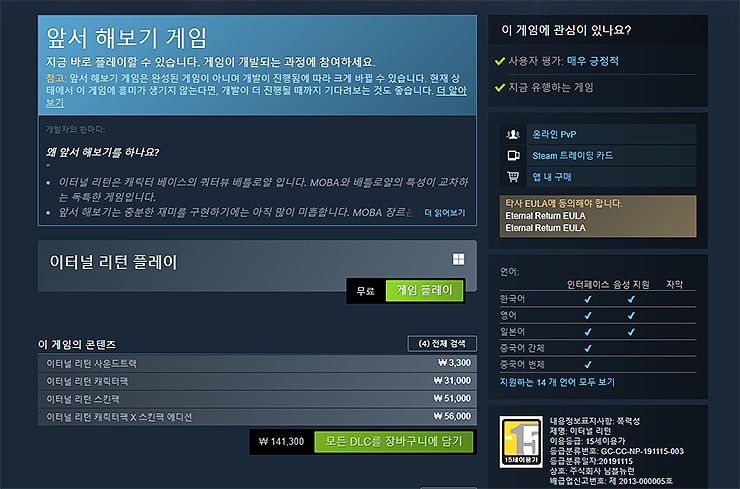Click the green 게임 플레이 button
Viewport: 740px width, 489px height.
(x=424, y=290)
